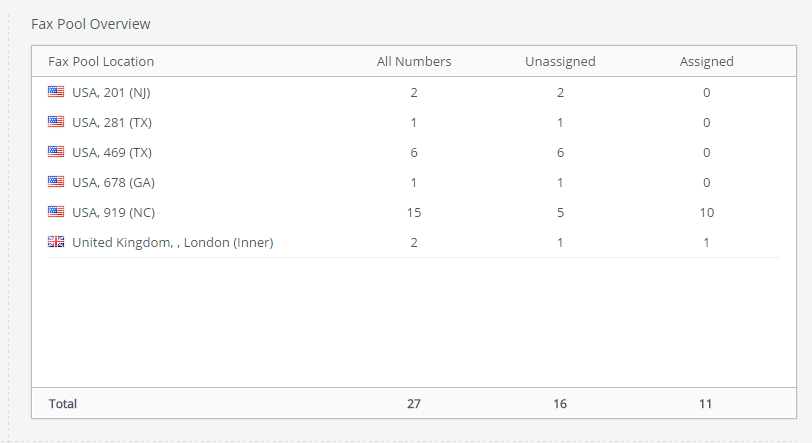Open the USA, 919 (NC) location entry

pyautogui.click(x=113, y=212)
